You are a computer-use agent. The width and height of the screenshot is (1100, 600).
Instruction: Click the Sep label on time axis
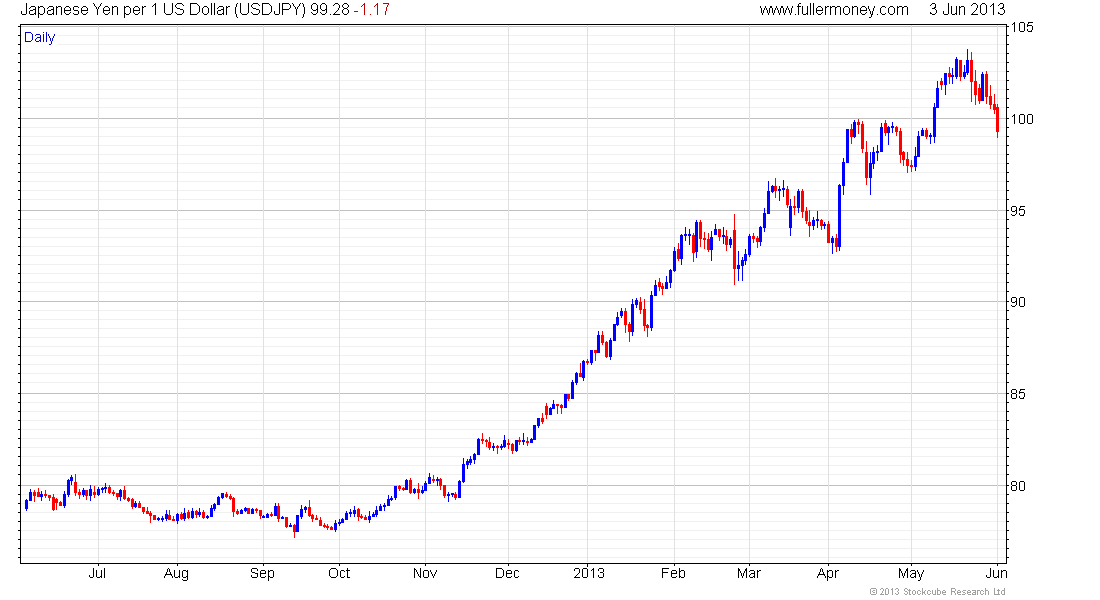click(262, 573)
